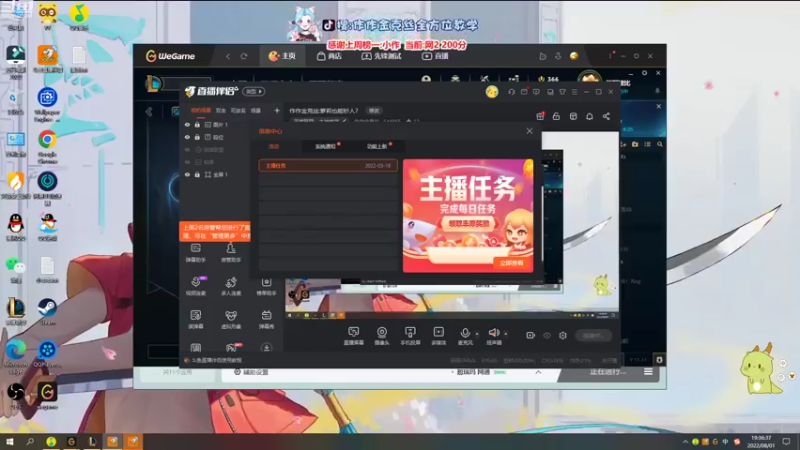The height and width of the screenshot is (450, 800).
Task: Open WeGame 主页 tab
Action: click(282, 56)
